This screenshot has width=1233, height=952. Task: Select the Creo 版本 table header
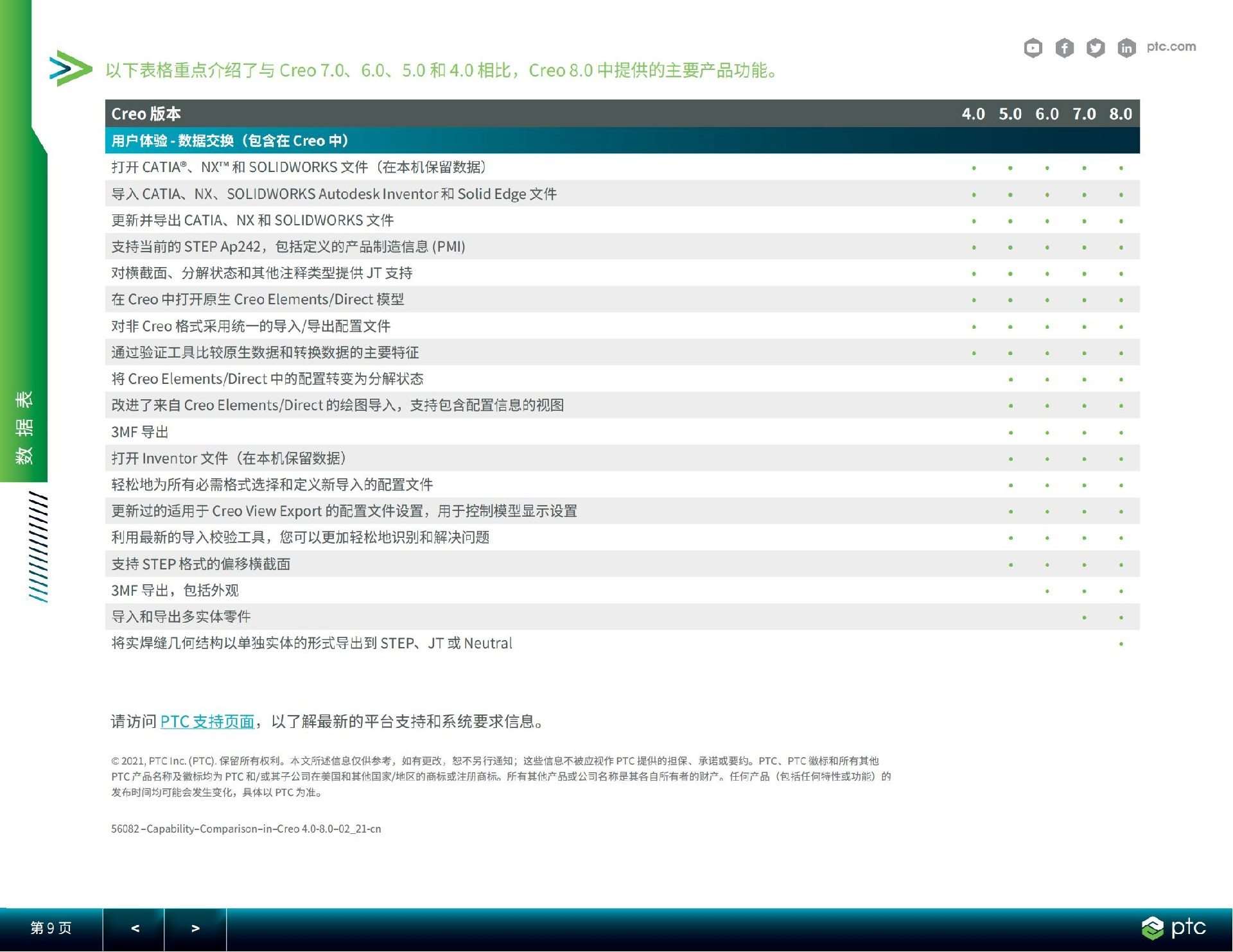point(146,114)
